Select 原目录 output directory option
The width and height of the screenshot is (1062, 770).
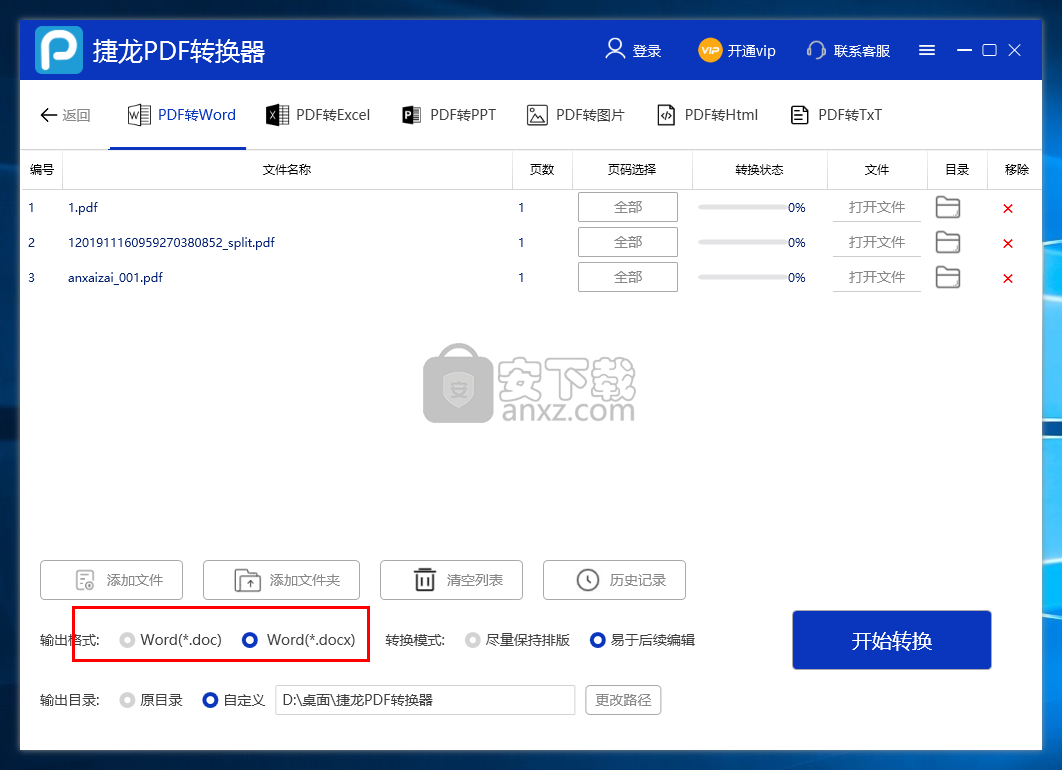[151, 700]
